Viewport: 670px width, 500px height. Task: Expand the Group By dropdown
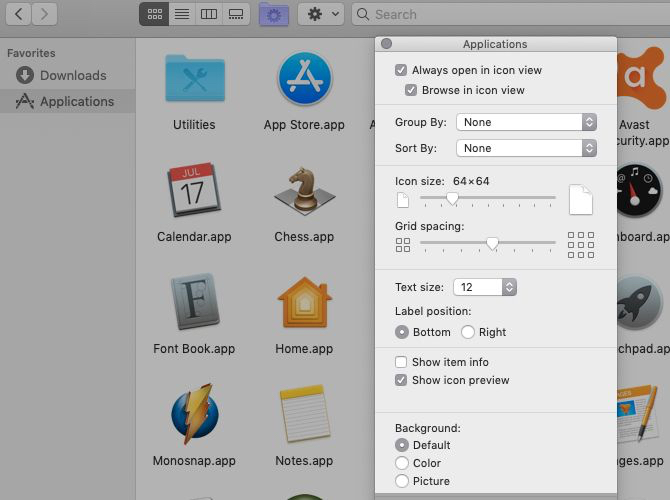pyautogui.click(x=526, y=122)
